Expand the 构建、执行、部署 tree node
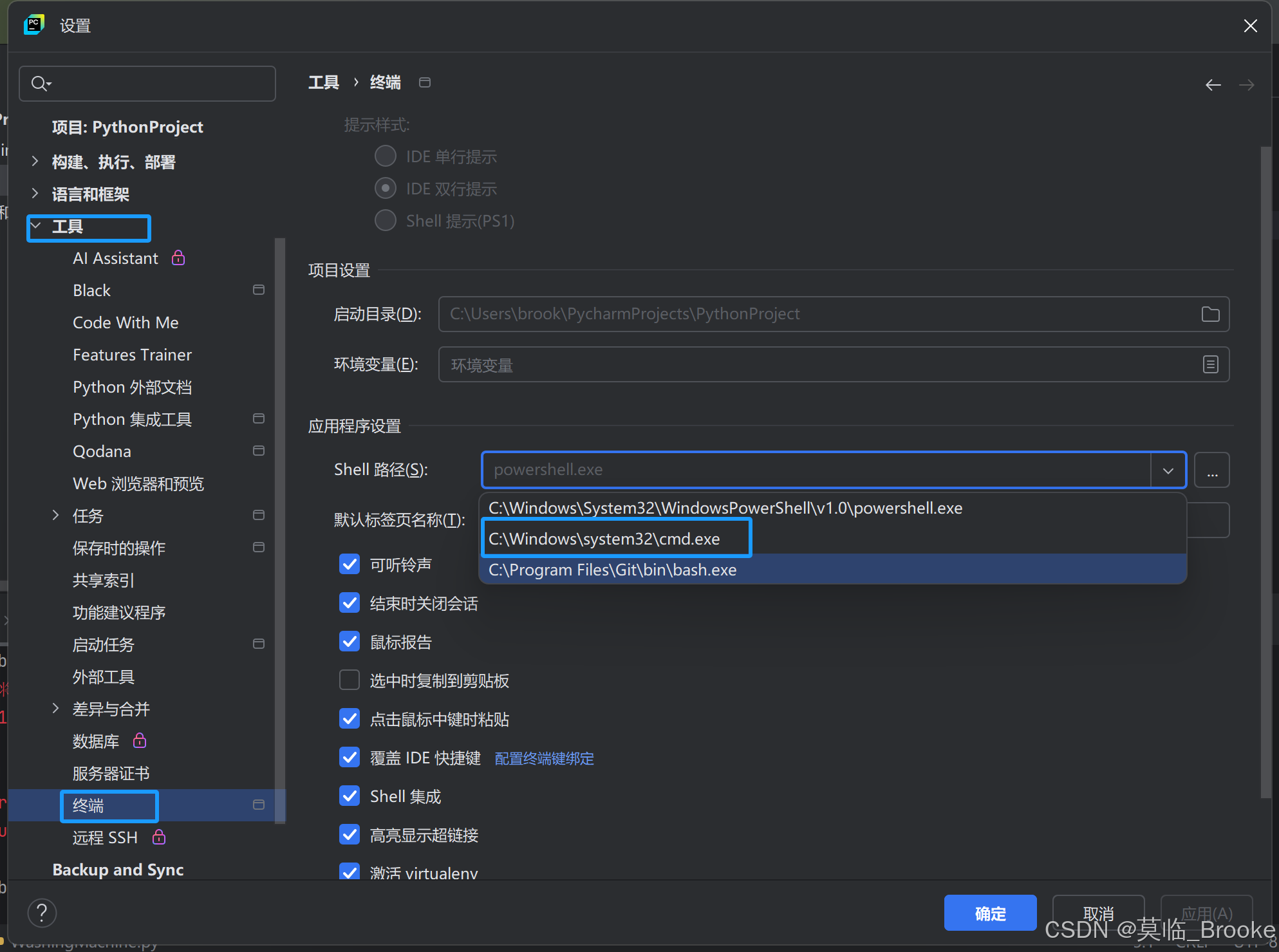 pos(35,161)
